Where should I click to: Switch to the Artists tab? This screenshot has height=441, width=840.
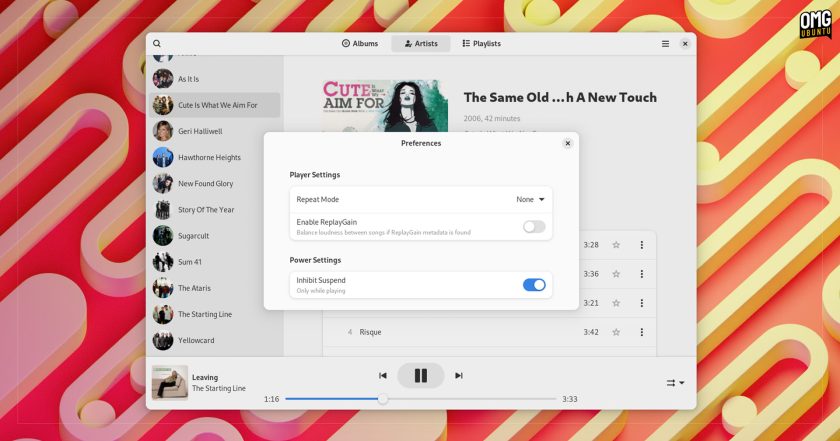click(x=421, y=43)
